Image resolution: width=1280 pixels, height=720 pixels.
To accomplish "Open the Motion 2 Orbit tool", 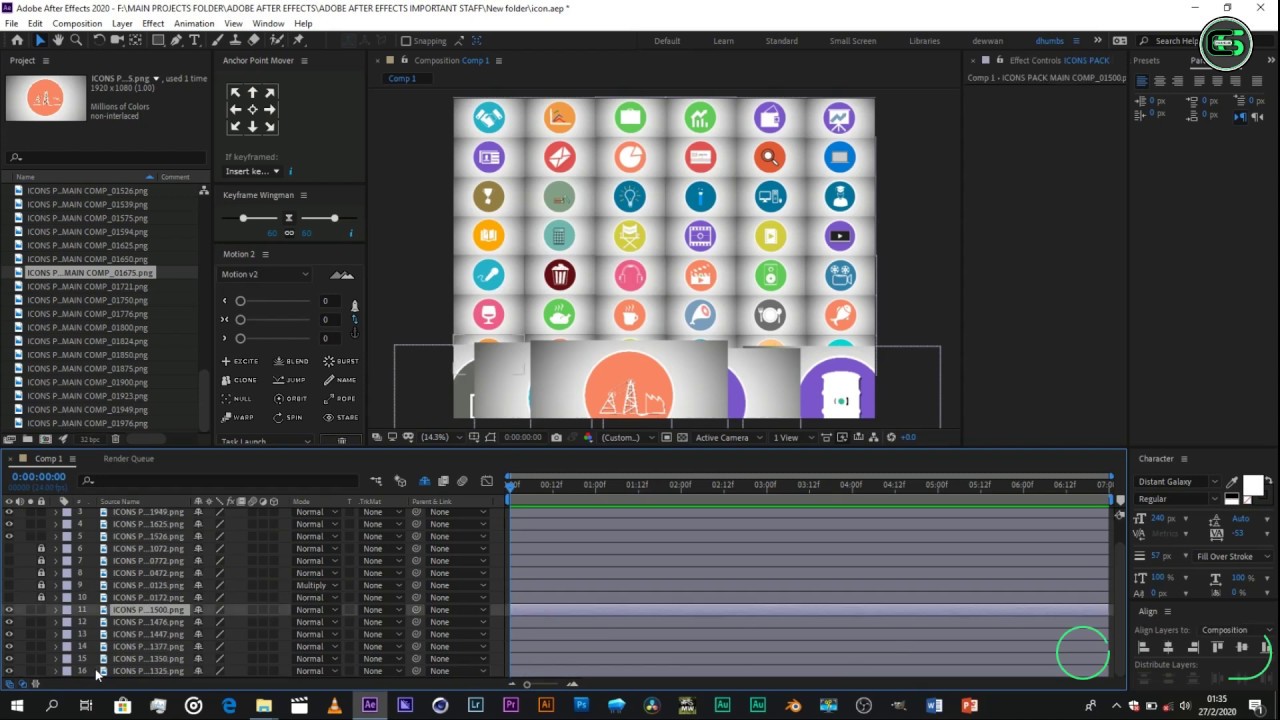I will [291, 398].
